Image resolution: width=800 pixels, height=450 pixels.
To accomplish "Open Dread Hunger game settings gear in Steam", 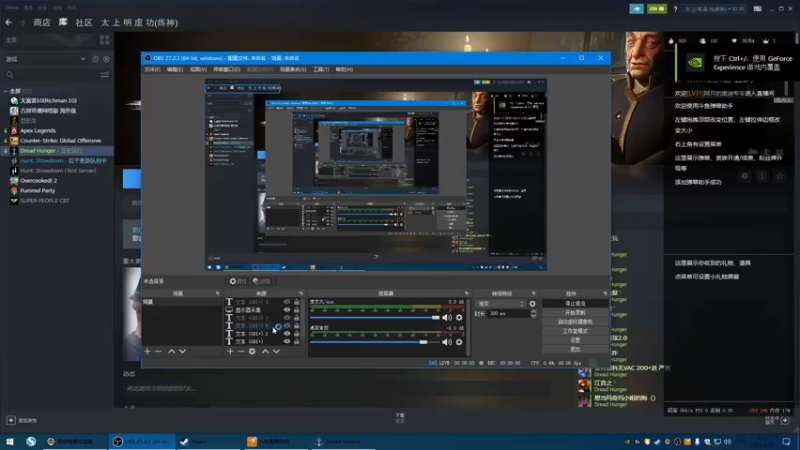I will coord(744,176).
